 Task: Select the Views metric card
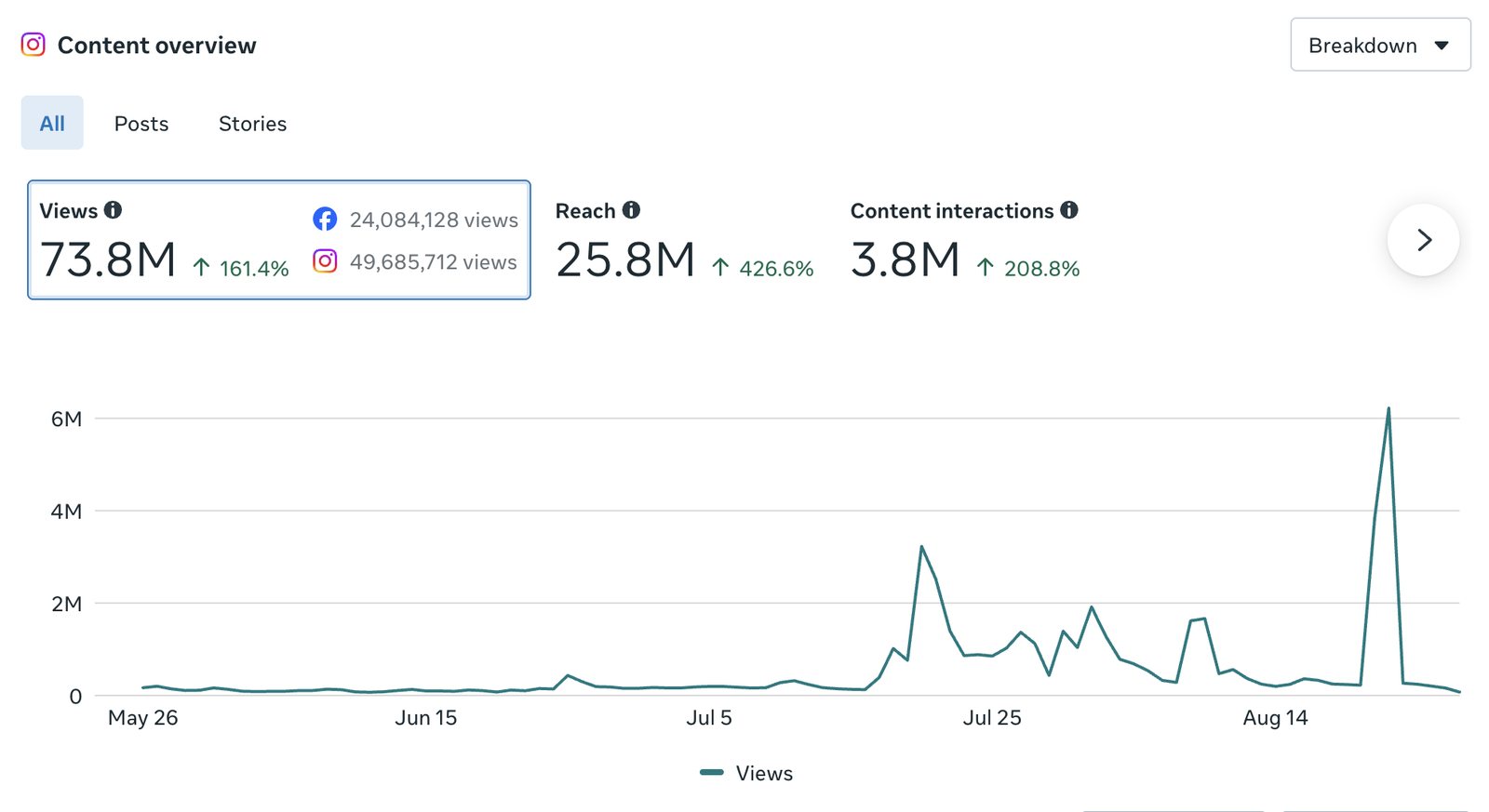(279, 240)
